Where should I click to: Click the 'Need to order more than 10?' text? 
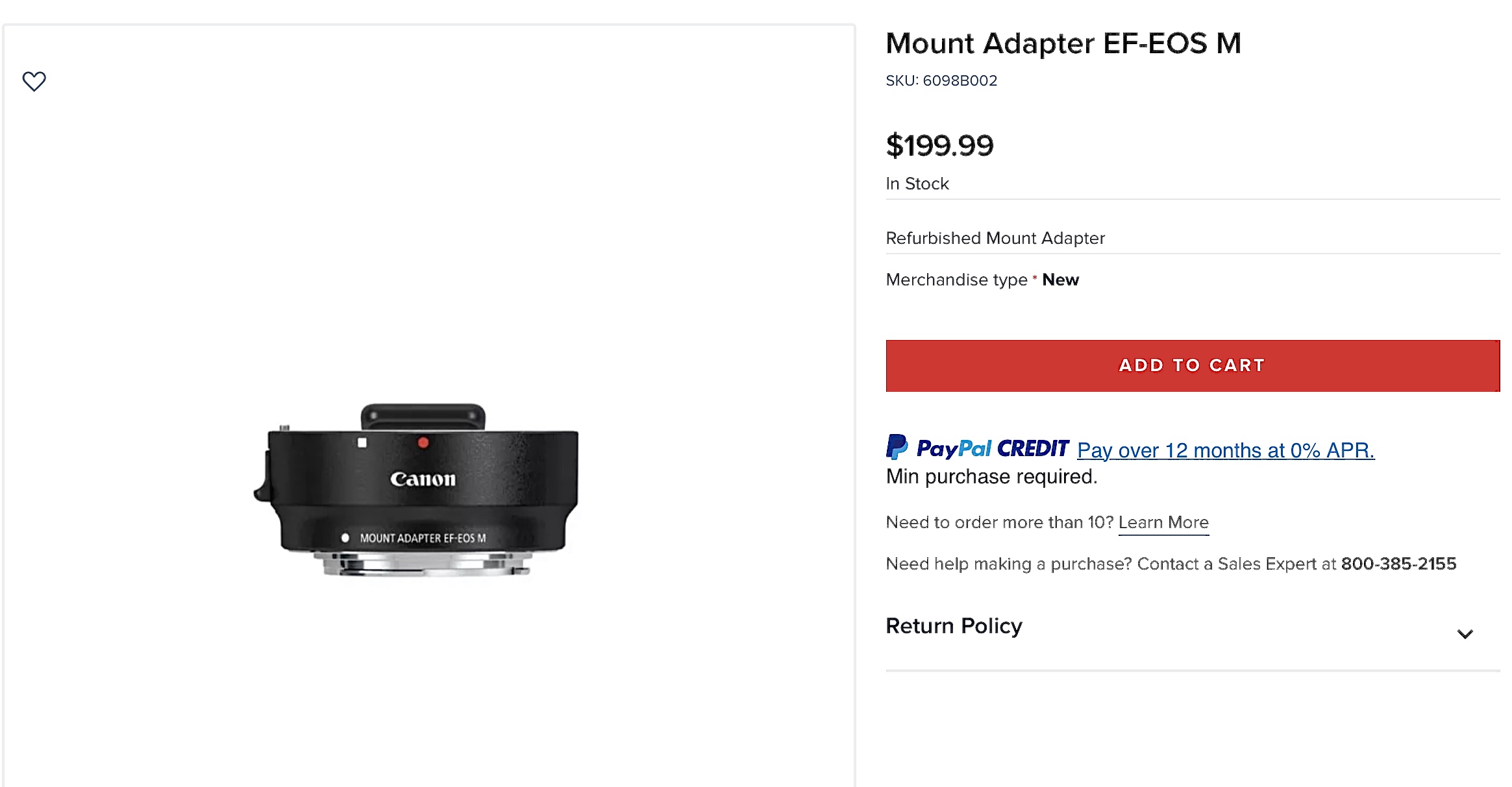coord(999,522)
